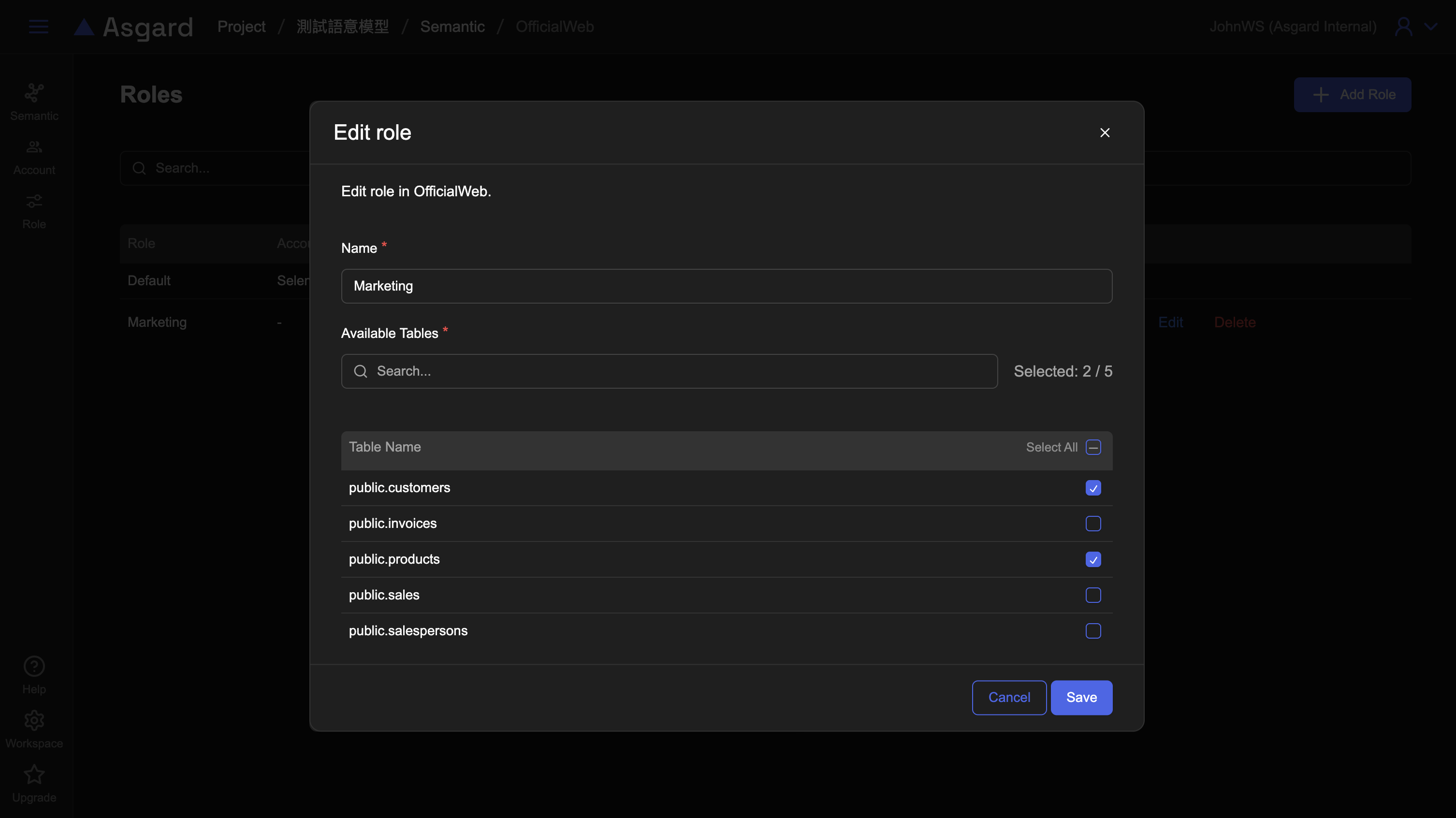Save the role changes
This screenshot has height=818, width=1456.
pyautogui.click(x=1081, y=698)
